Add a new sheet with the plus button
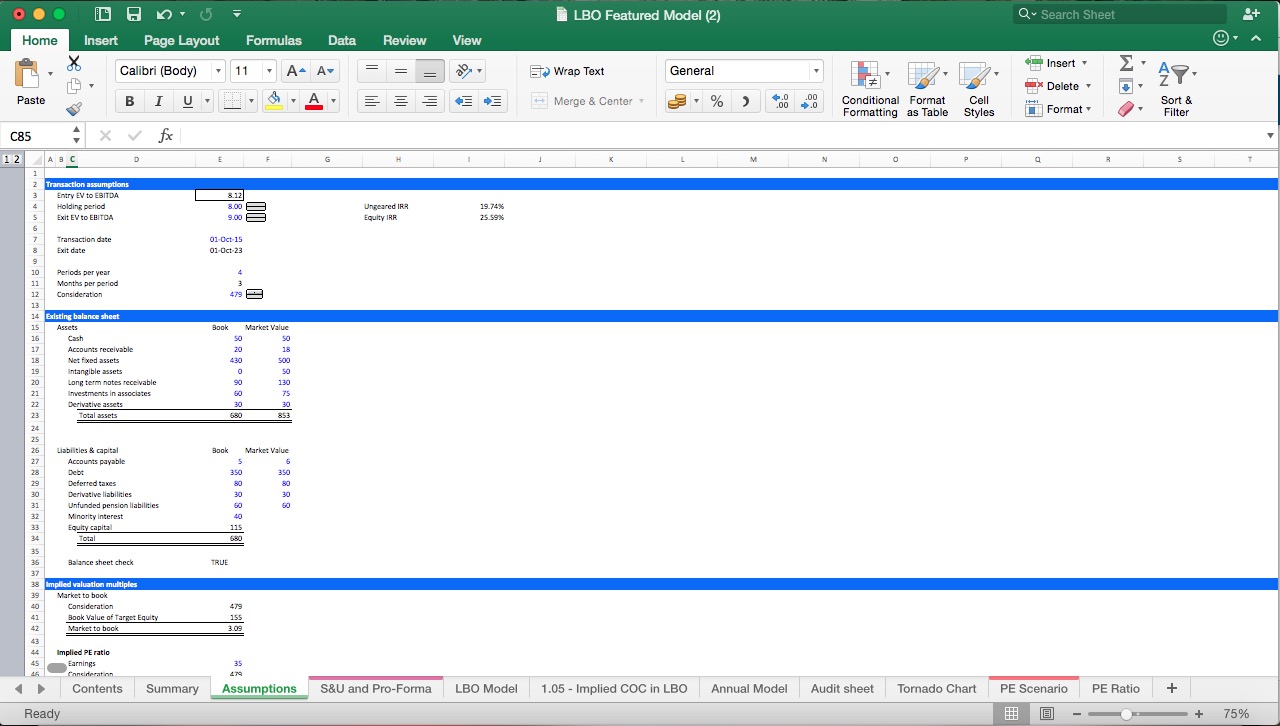Image resolution: width=1280 pixels, height=726 pixels. [1170, 688]
